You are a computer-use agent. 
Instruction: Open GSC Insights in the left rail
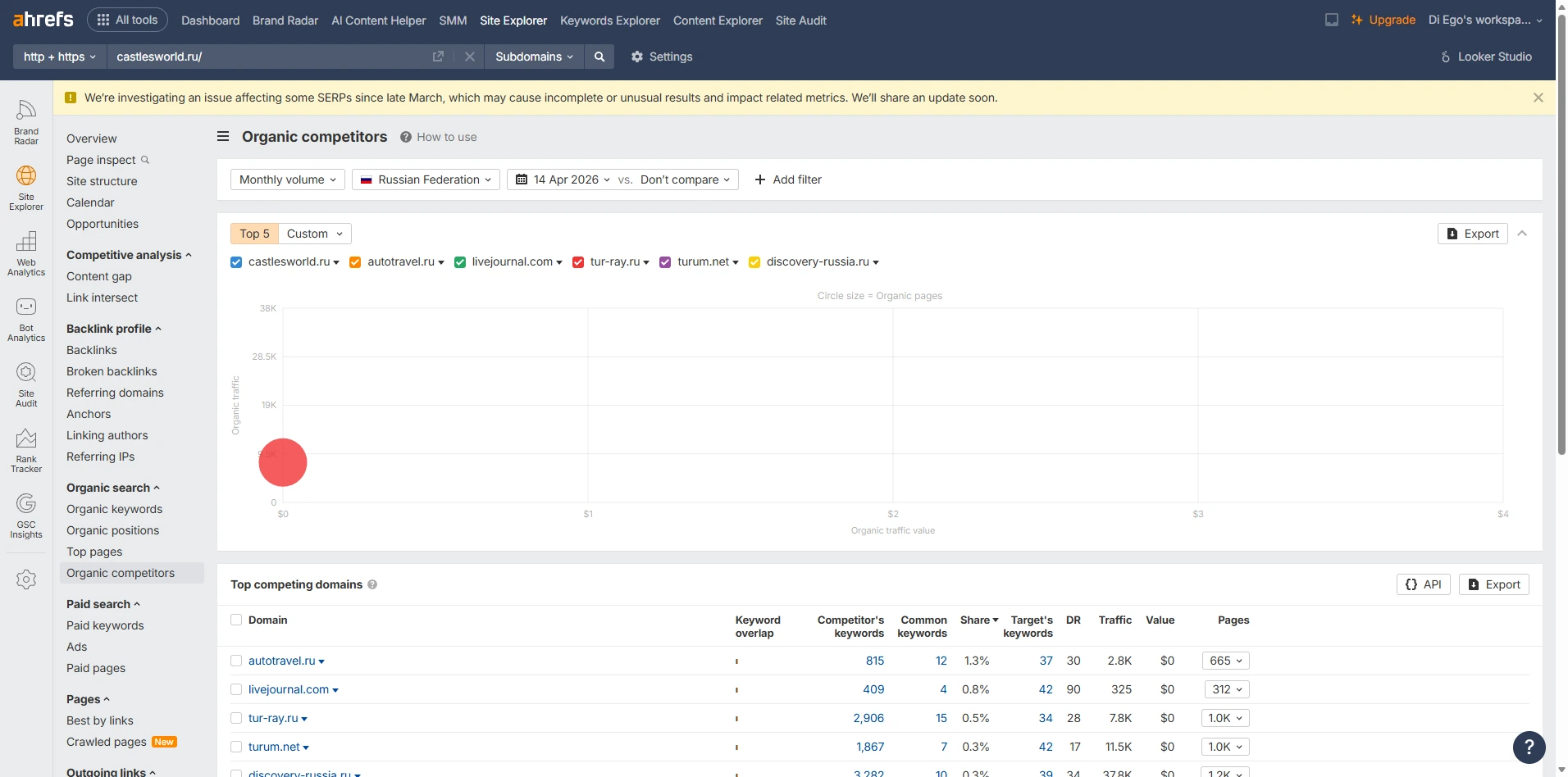tap(26, 516)
